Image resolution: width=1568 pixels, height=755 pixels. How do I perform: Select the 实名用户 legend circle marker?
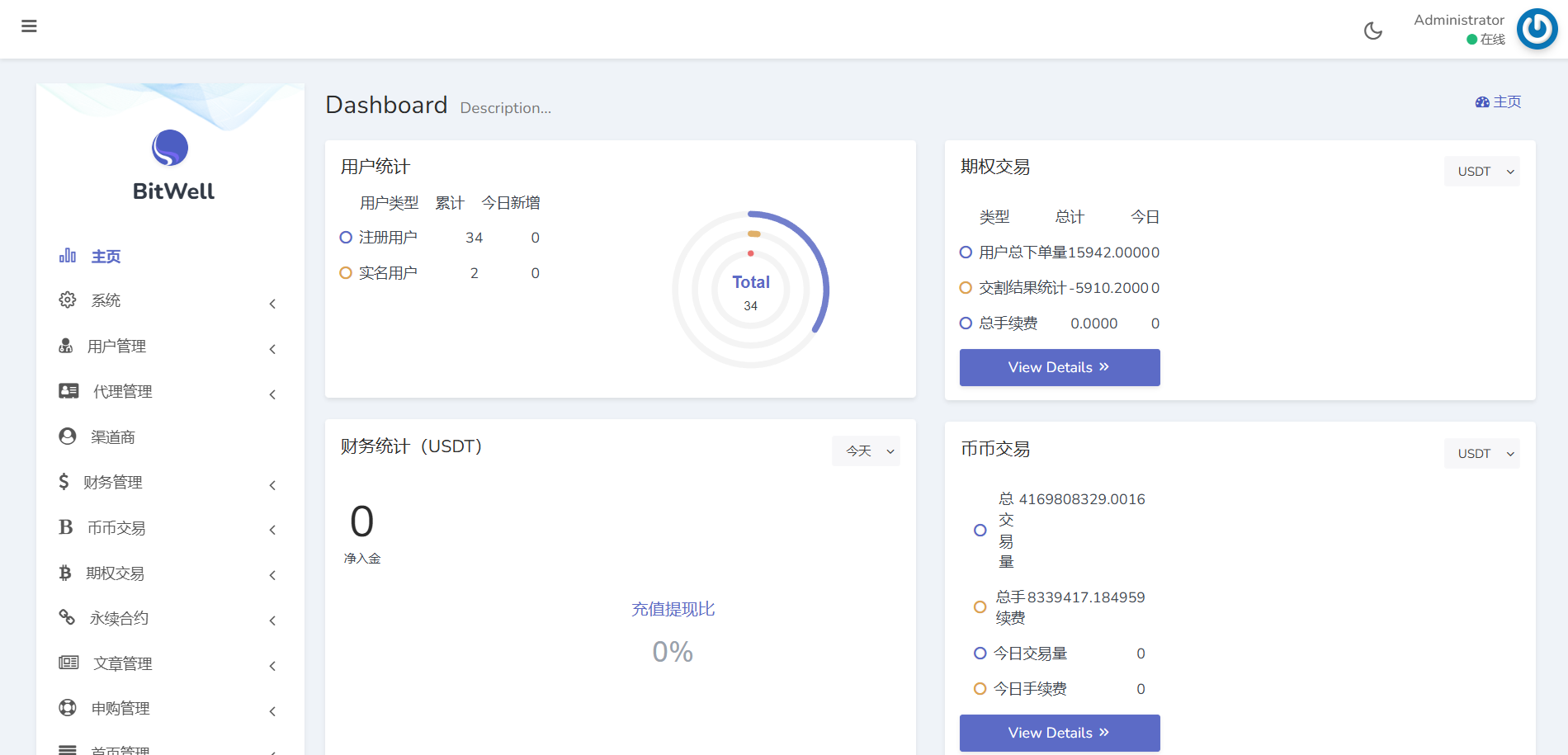click(346, 273)
